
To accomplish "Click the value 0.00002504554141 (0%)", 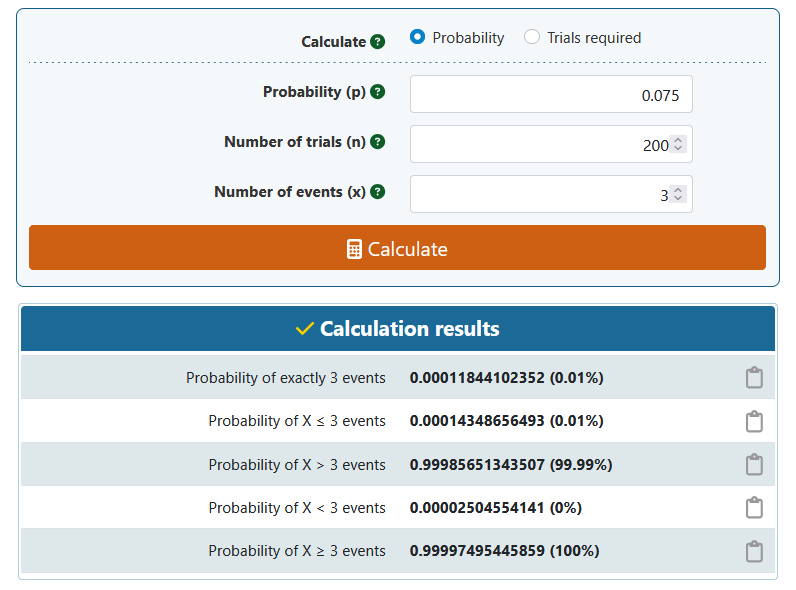I will coord(495,508).
